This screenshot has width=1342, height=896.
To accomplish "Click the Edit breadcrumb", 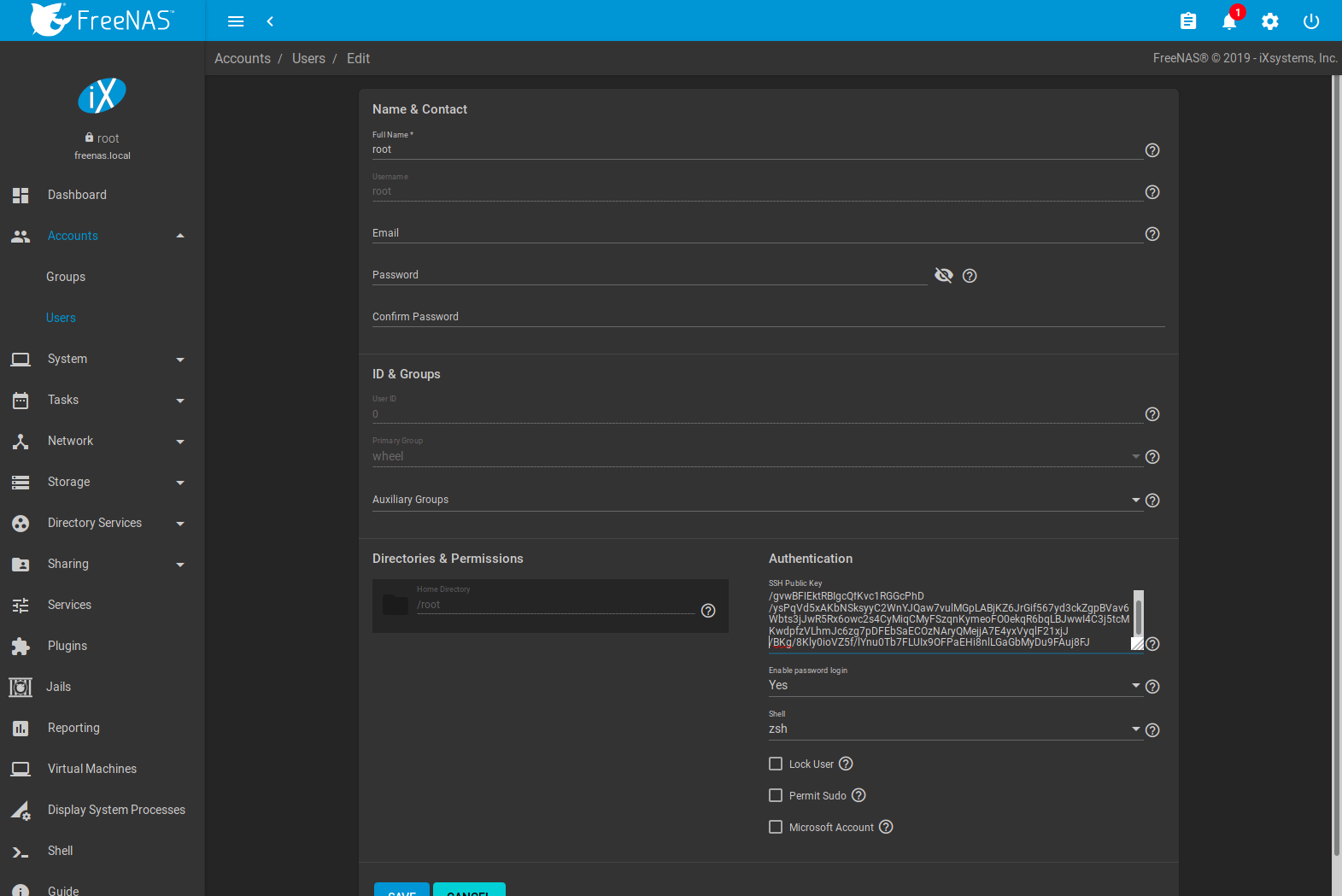I will (x=358, y=58).
